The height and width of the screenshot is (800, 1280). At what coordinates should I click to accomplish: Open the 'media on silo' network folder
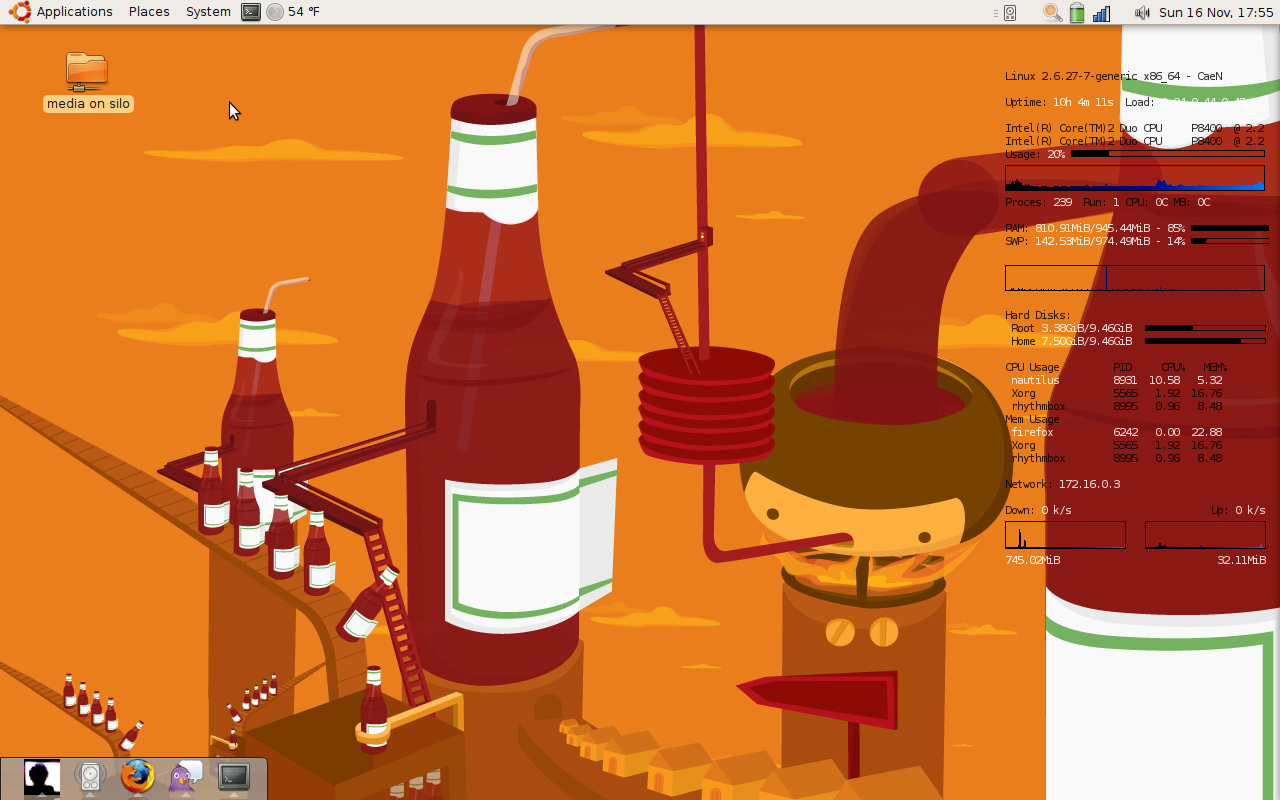point(87,71)
